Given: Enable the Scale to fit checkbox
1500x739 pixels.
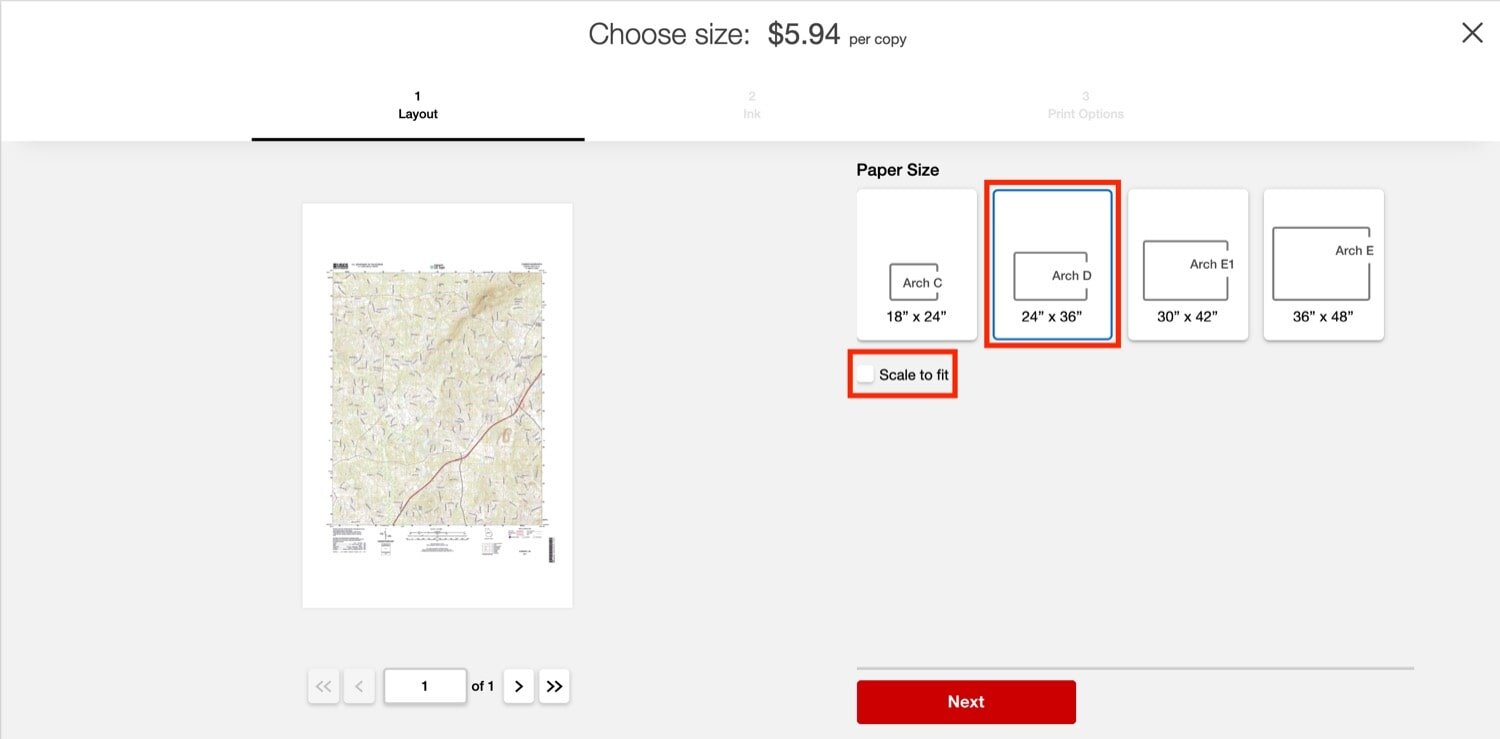Looking at the screenshot, I should coord(865,373).
